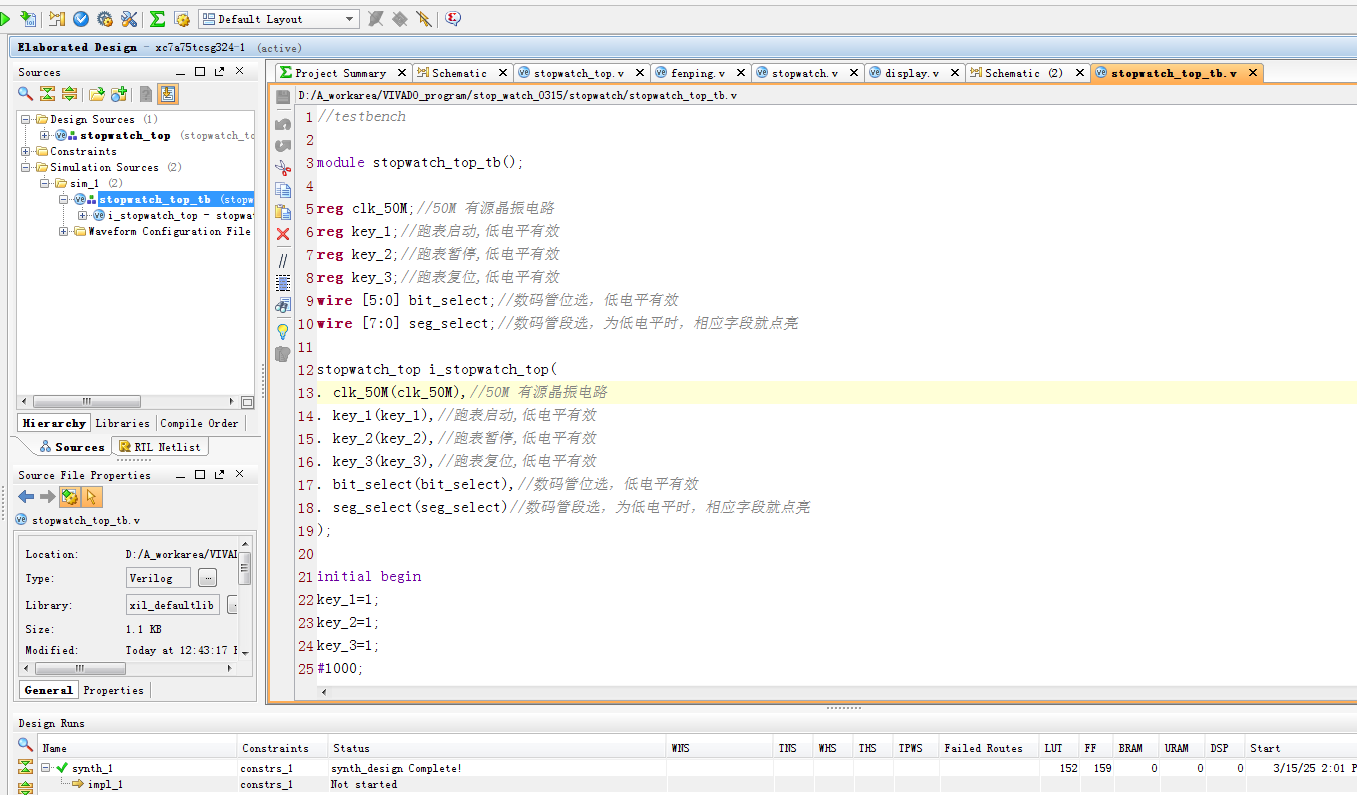Toggle the gear settings icon in Source File Properties
Image resolution: width=1357 pixels, height=795 pixels.
(x=69, y=497)
